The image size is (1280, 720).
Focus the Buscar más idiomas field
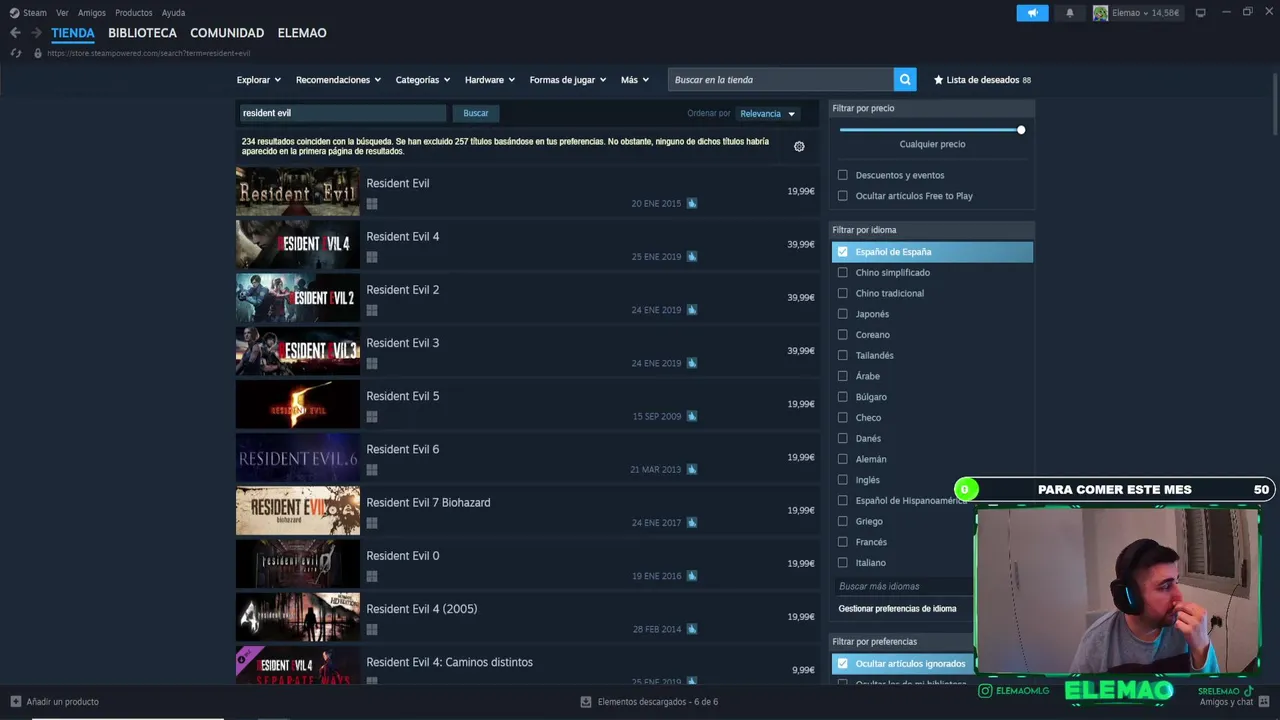905,586
